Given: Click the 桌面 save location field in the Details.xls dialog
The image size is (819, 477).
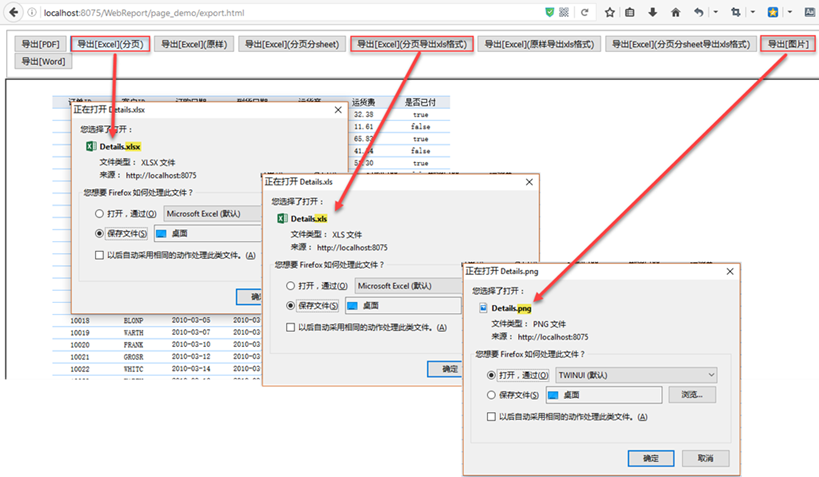Looking at the screenshot, I should point(403,306).
